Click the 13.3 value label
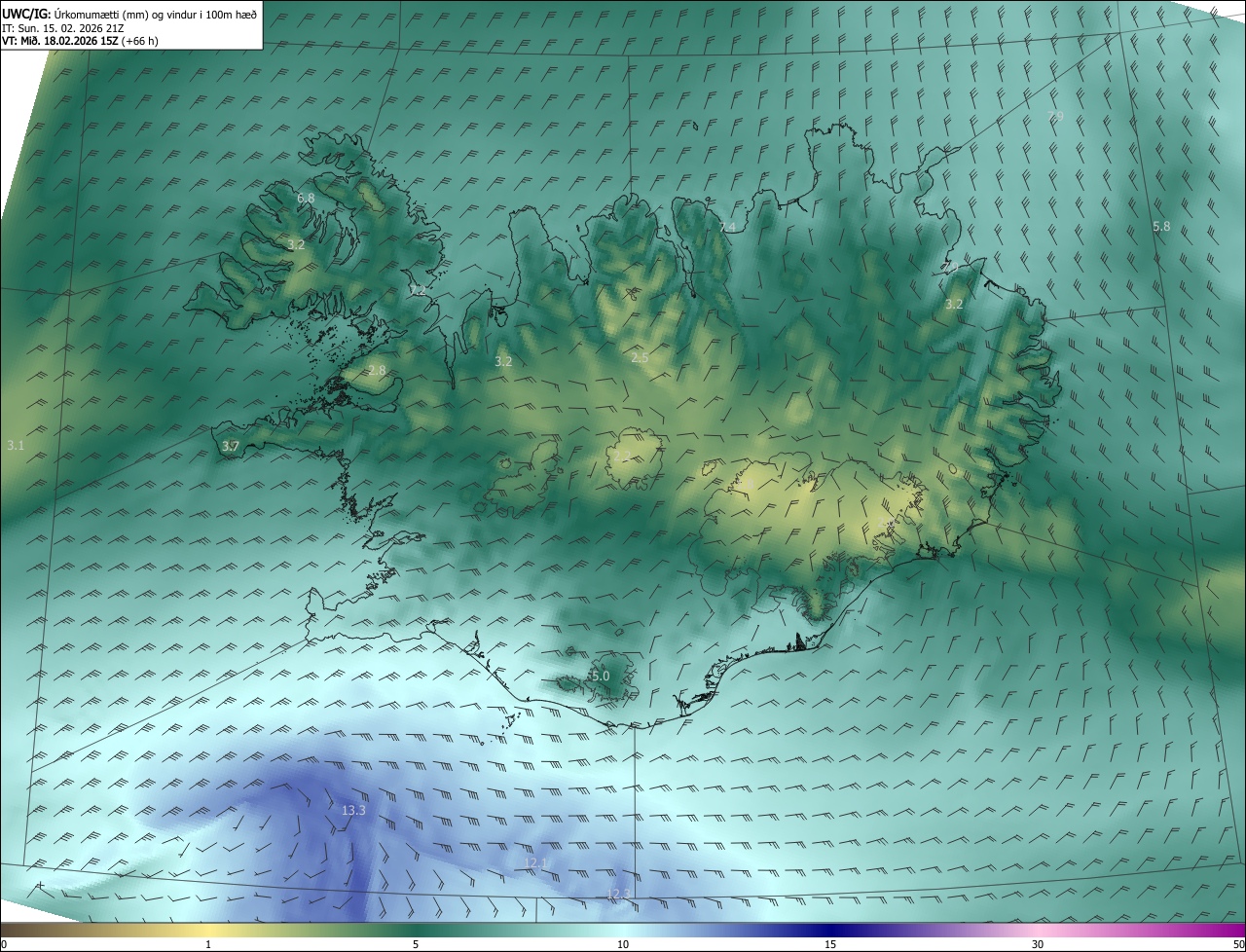This screenshot has height=952, width=1246. [354, 810]
